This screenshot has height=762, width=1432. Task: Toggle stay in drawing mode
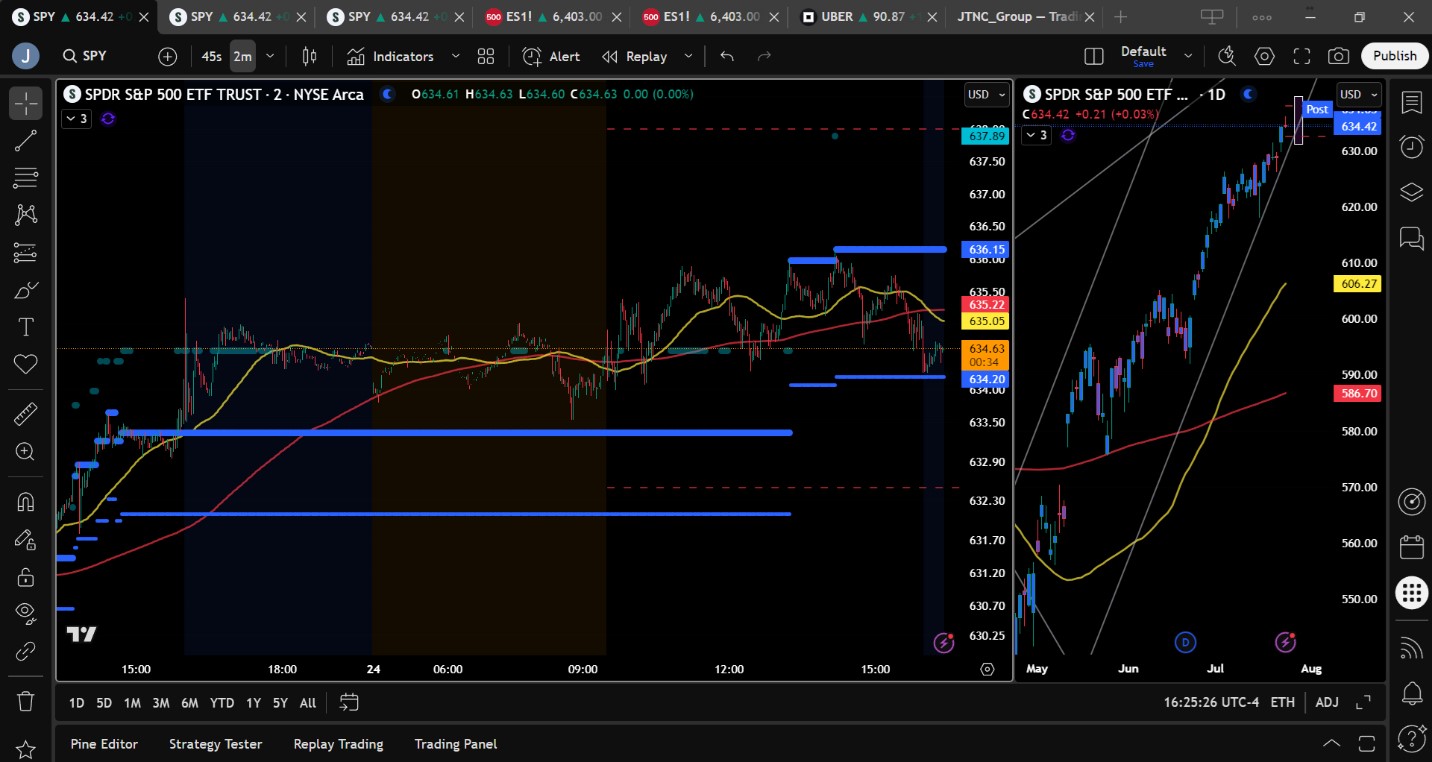[26, 540]
